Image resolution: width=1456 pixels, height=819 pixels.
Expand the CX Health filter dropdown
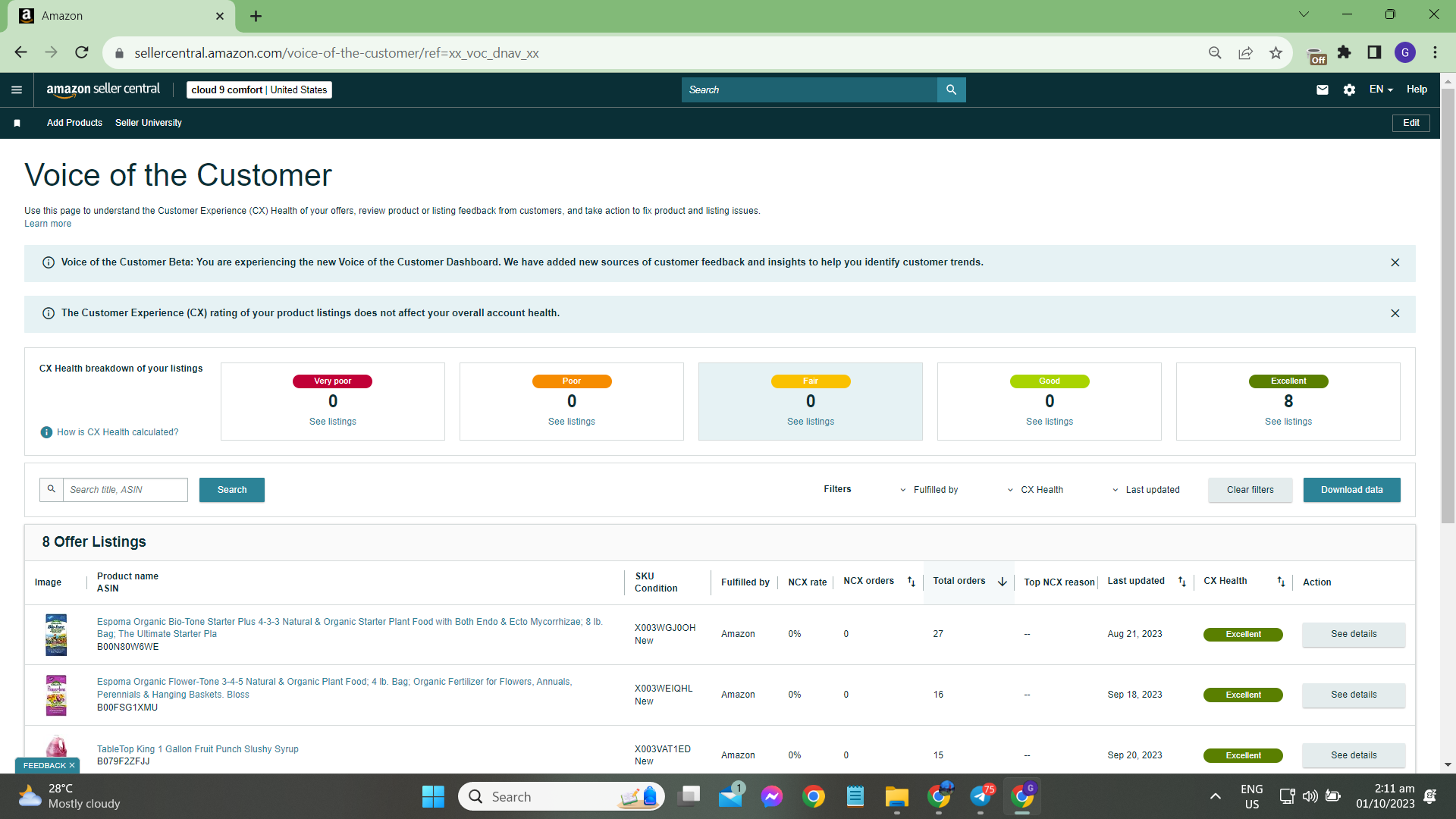point(1035,490)
